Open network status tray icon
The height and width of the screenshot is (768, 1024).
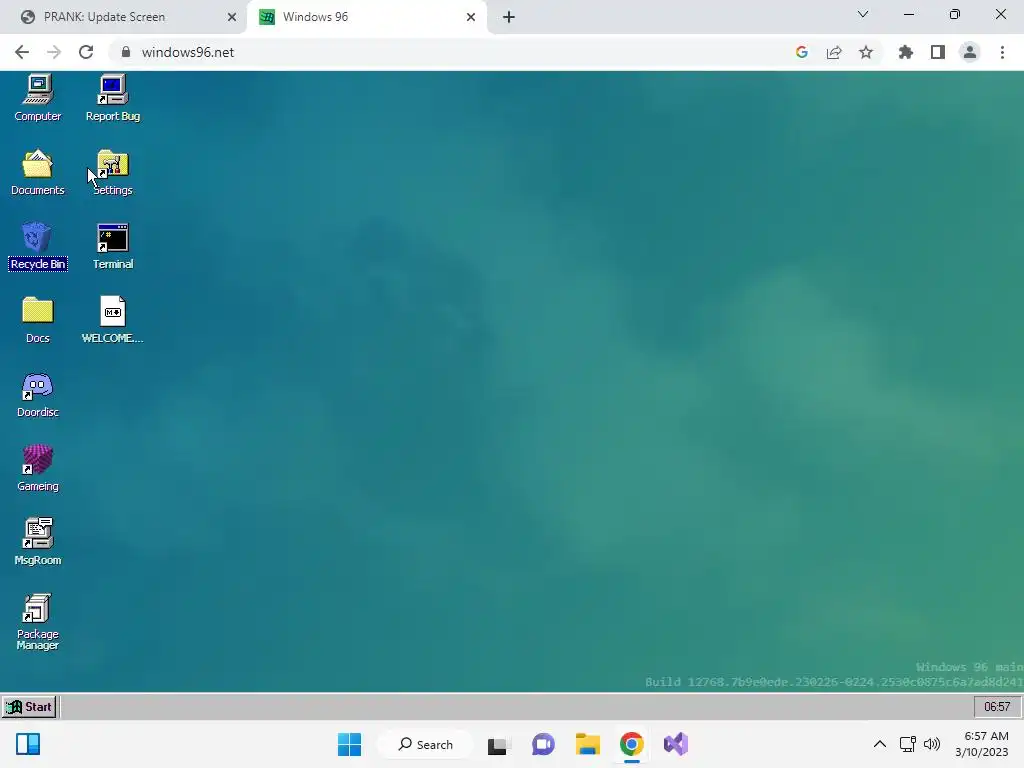(908, 744)
